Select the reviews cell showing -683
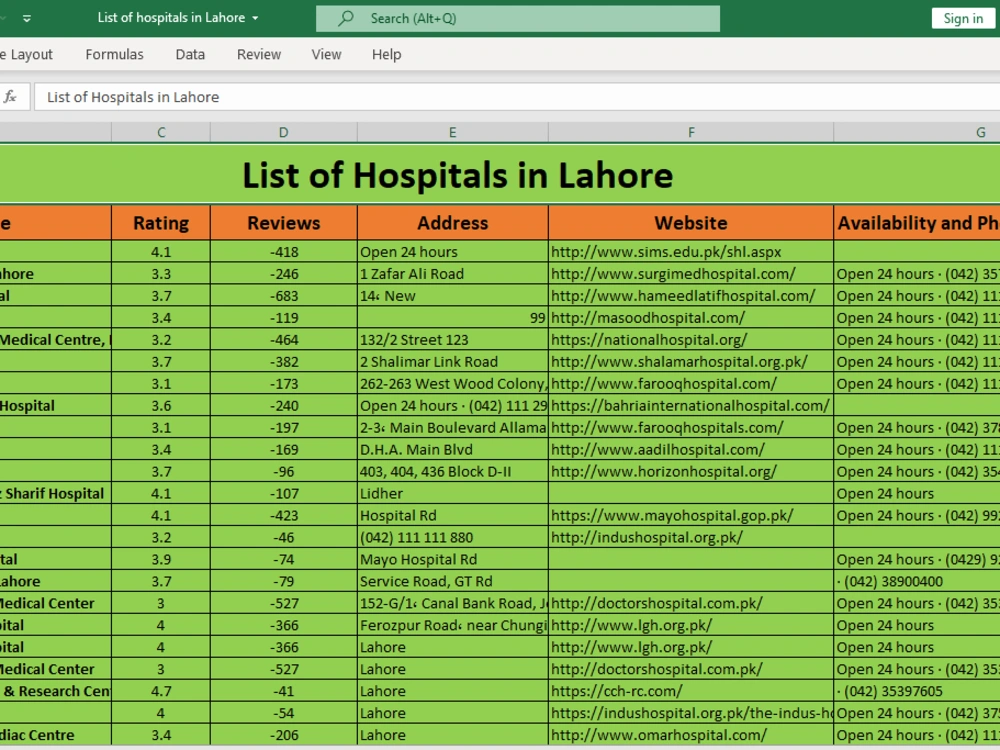 coord(283,296)
